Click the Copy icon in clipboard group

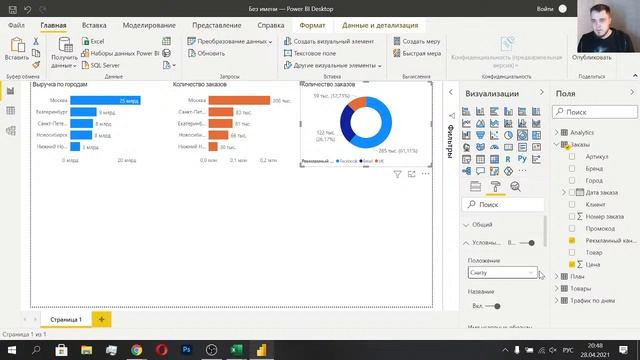click(x=36, y=53)
